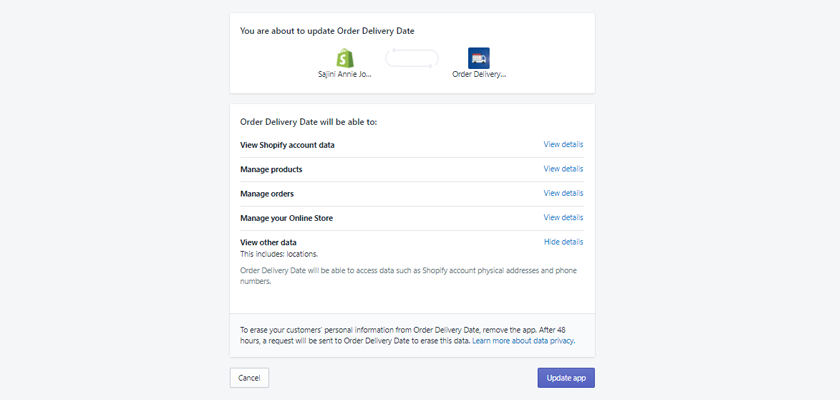Click the Manage products permission title
The image size is (840, 400).
point(271,169)
